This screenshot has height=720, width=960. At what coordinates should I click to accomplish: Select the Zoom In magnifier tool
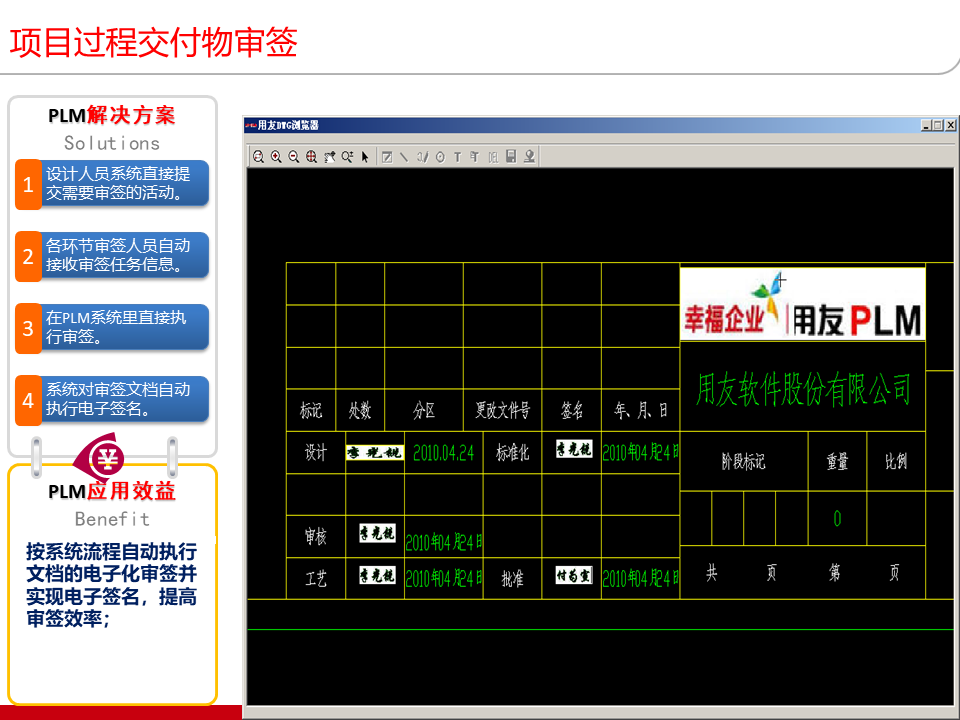[276, 157]
